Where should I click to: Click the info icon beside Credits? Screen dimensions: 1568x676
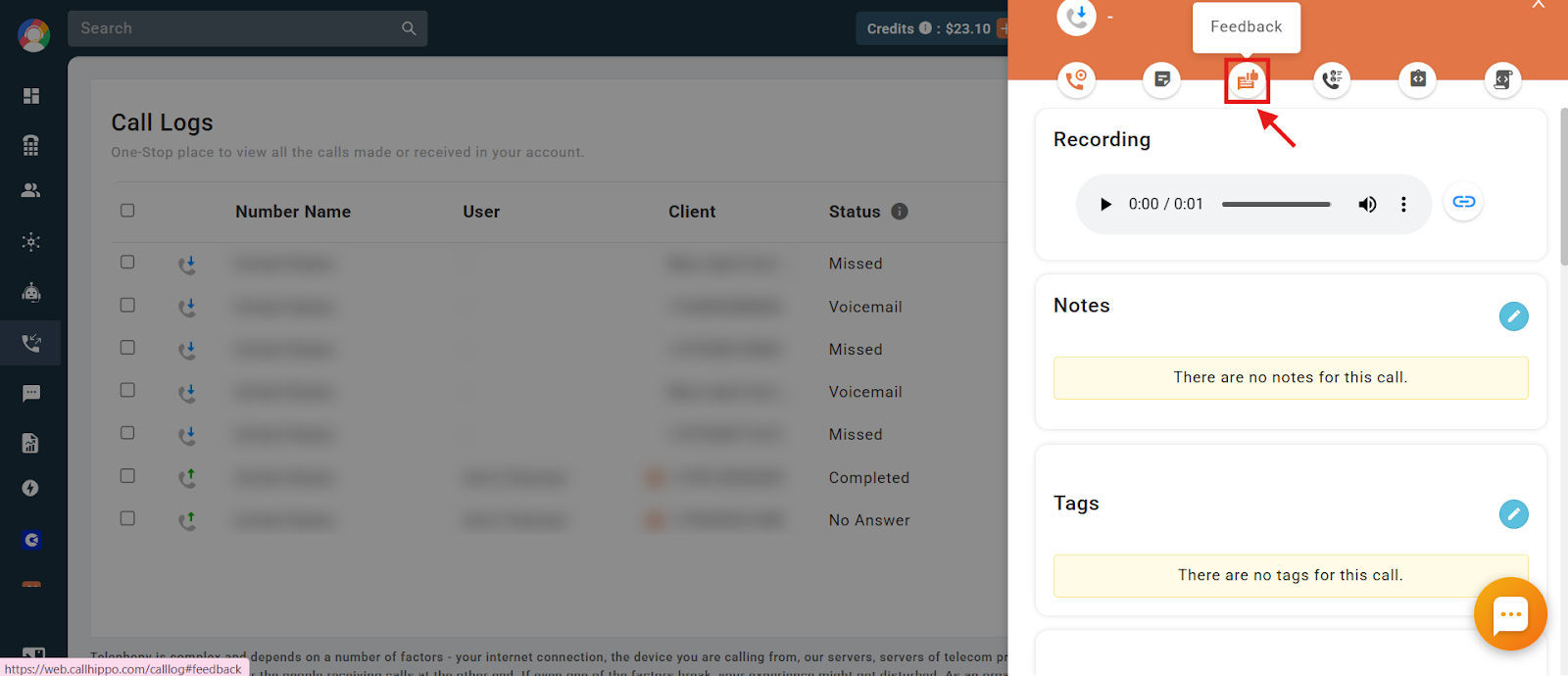(x=925, y=28)
